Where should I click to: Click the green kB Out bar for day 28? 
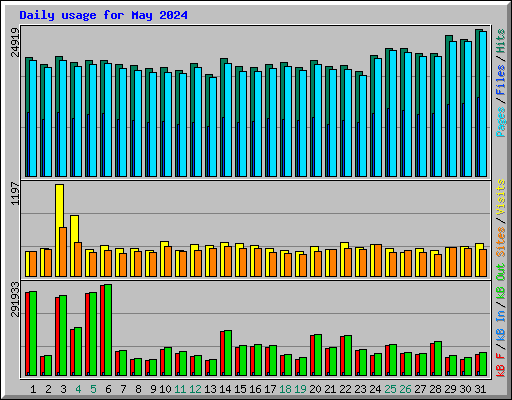pyautogui.click(x=438, y=359)
